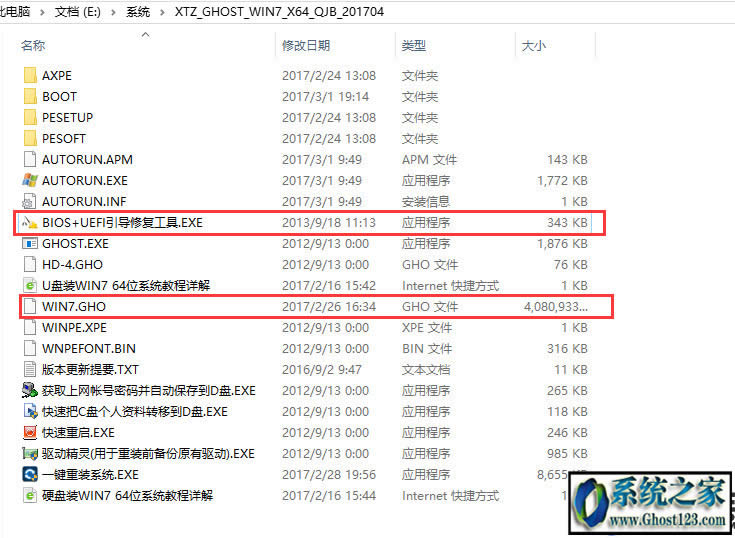This screenshot has height=538, width=735.
Task: Expand the breadcrumb arrow after 系统
Action: click(x=160, y=12)
